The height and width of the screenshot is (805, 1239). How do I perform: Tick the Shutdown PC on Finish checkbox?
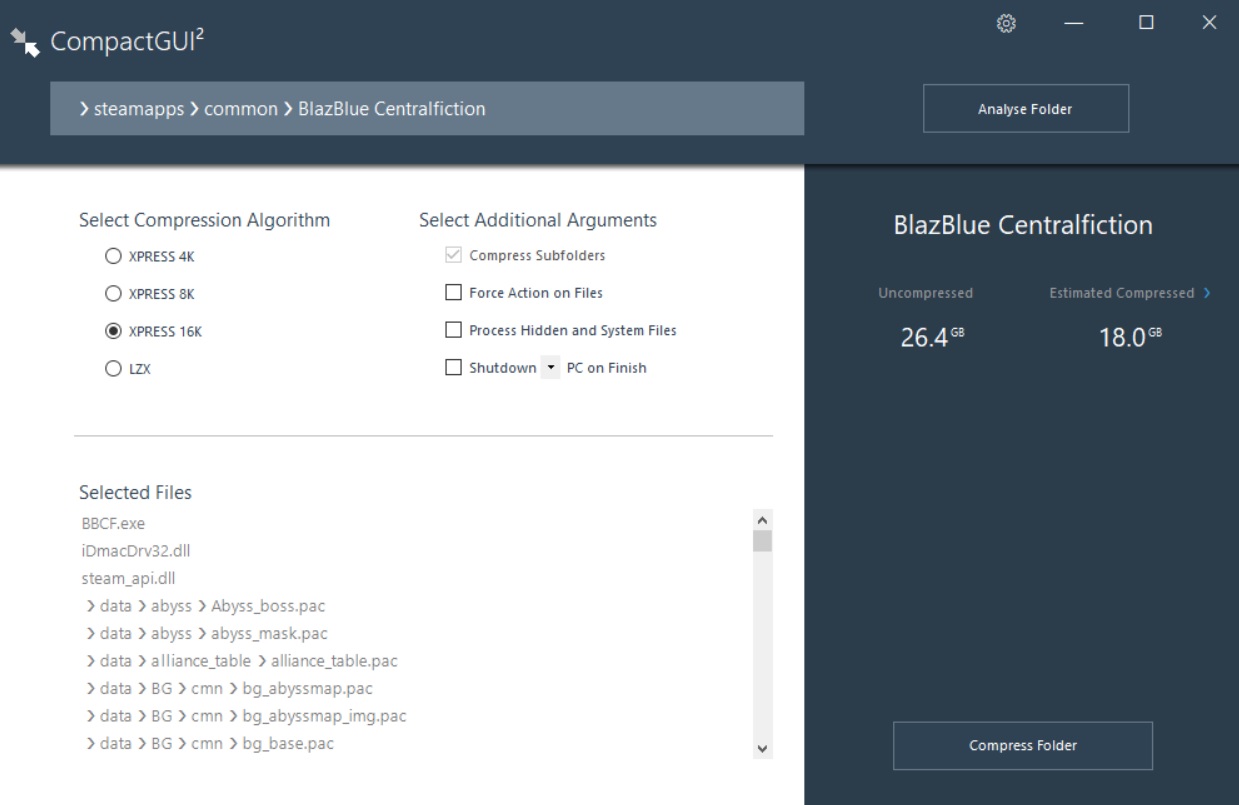point(453,368)
